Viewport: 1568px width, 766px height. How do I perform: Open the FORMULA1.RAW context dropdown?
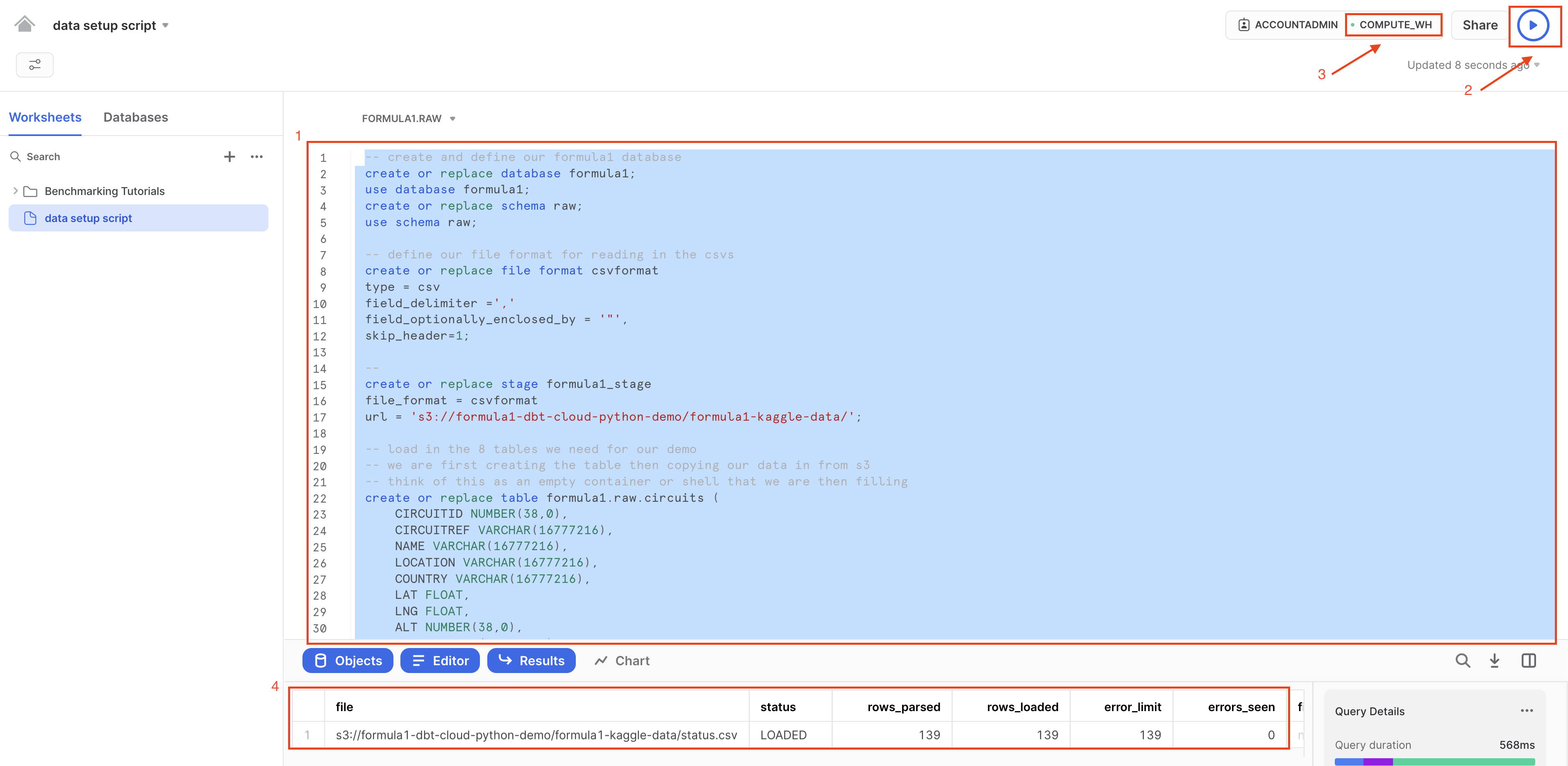click(453, 119)
